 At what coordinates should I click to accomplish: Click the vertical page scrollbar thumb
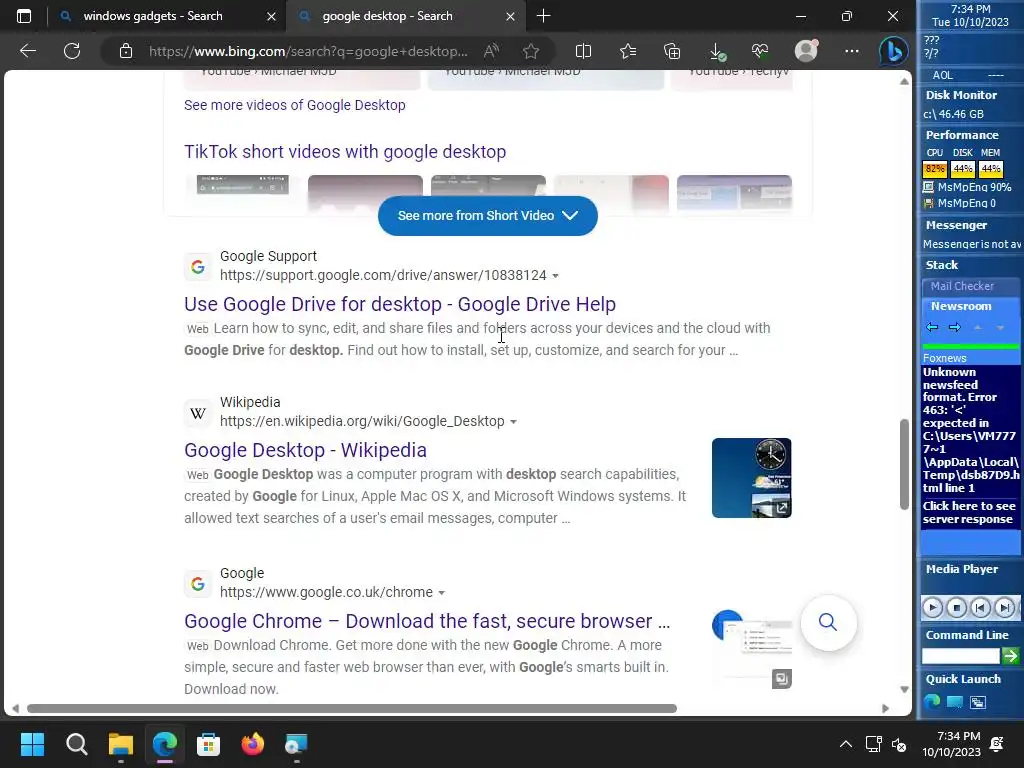tap(904, 464)
